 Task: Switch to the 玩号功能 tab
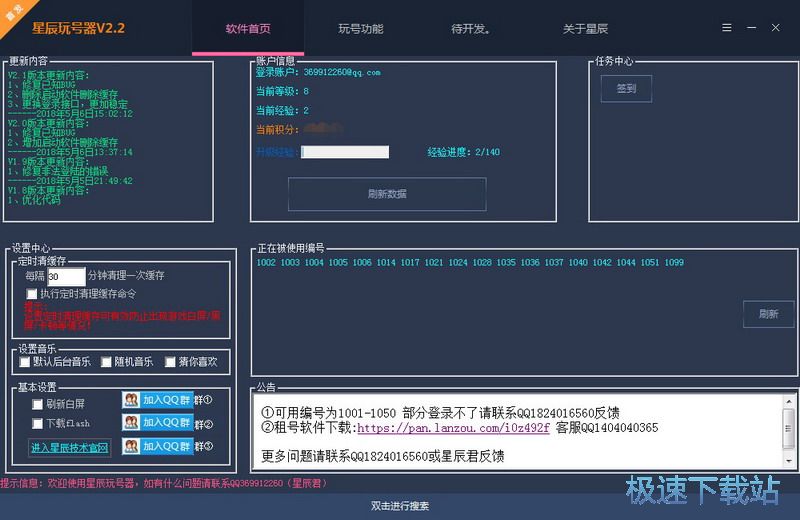360,29
